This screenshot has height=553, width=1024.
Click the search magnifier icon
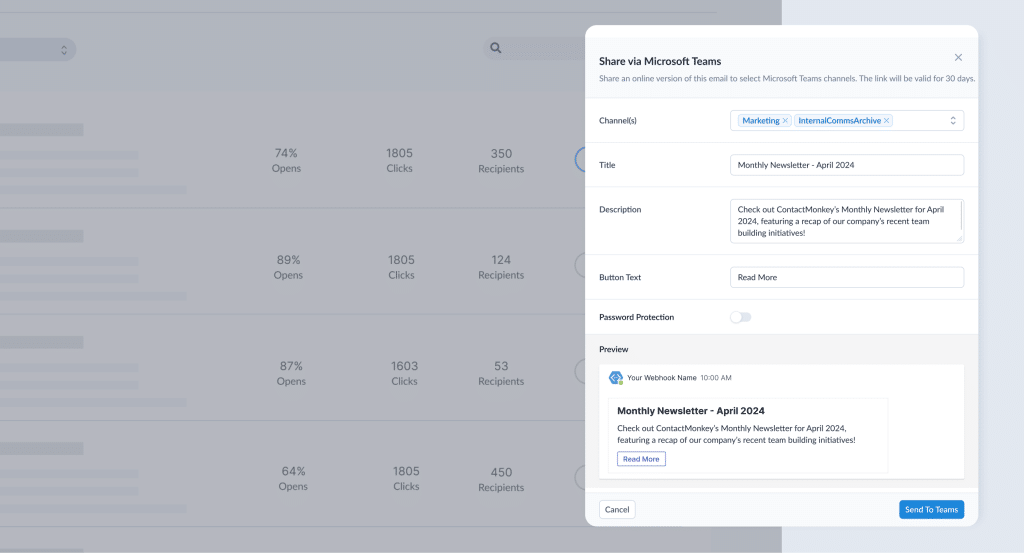tap(495, 48)
